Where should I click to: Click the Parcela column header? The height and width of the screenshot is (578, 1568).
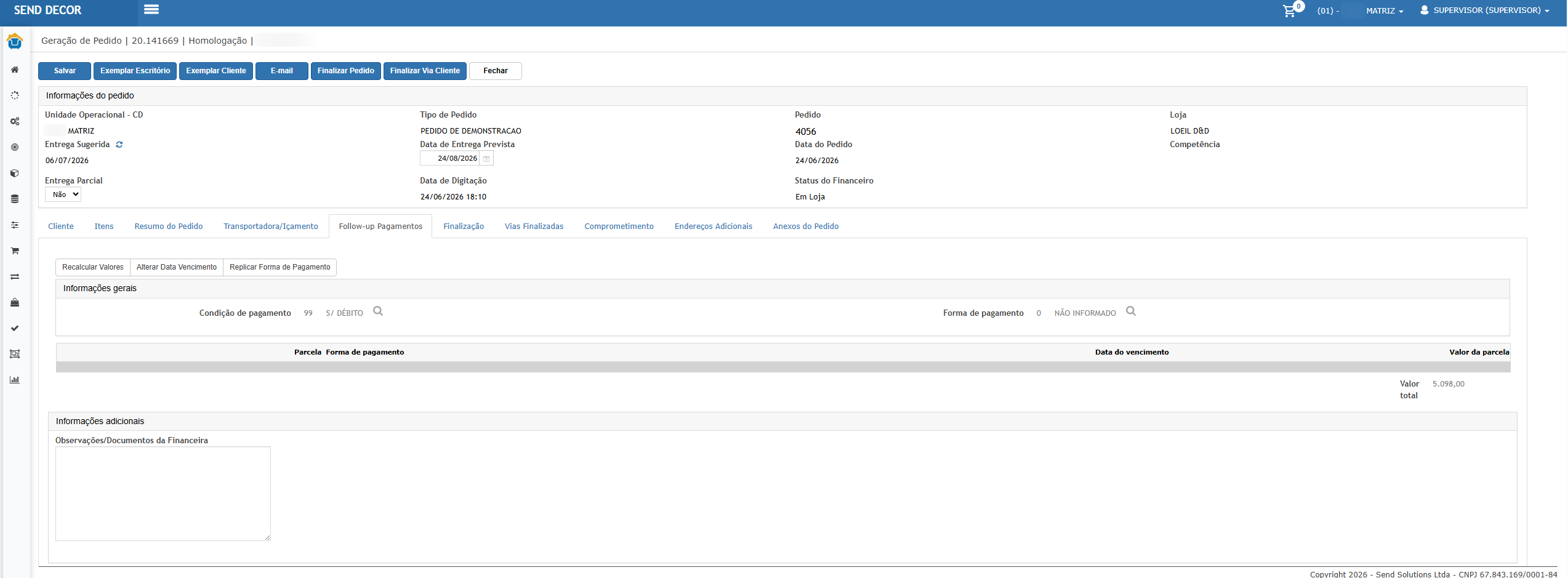pyautogui.click(x=308, y=352)
